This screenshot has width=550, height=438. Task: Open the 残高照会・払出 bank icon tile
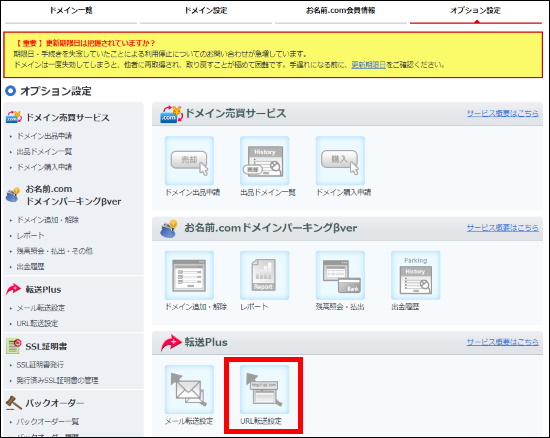[340, 275]
